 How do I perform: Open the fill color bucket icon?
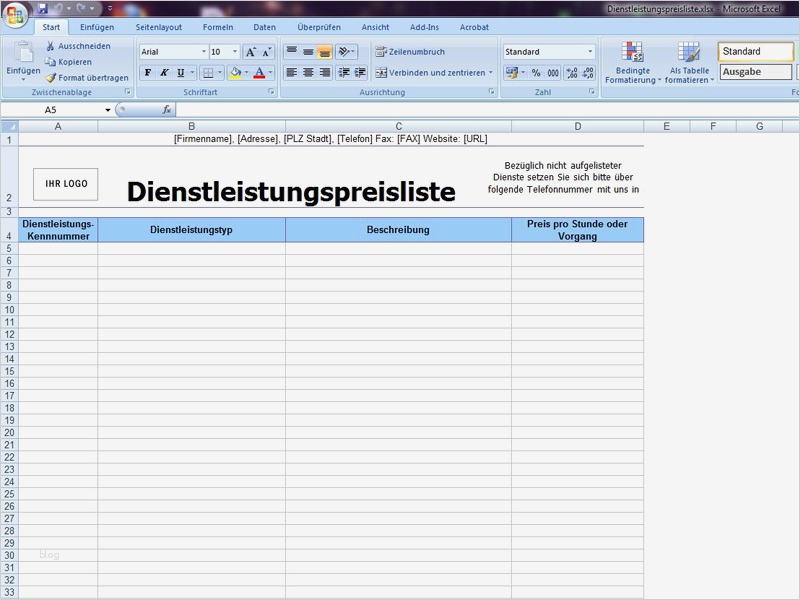pos(235,72)
